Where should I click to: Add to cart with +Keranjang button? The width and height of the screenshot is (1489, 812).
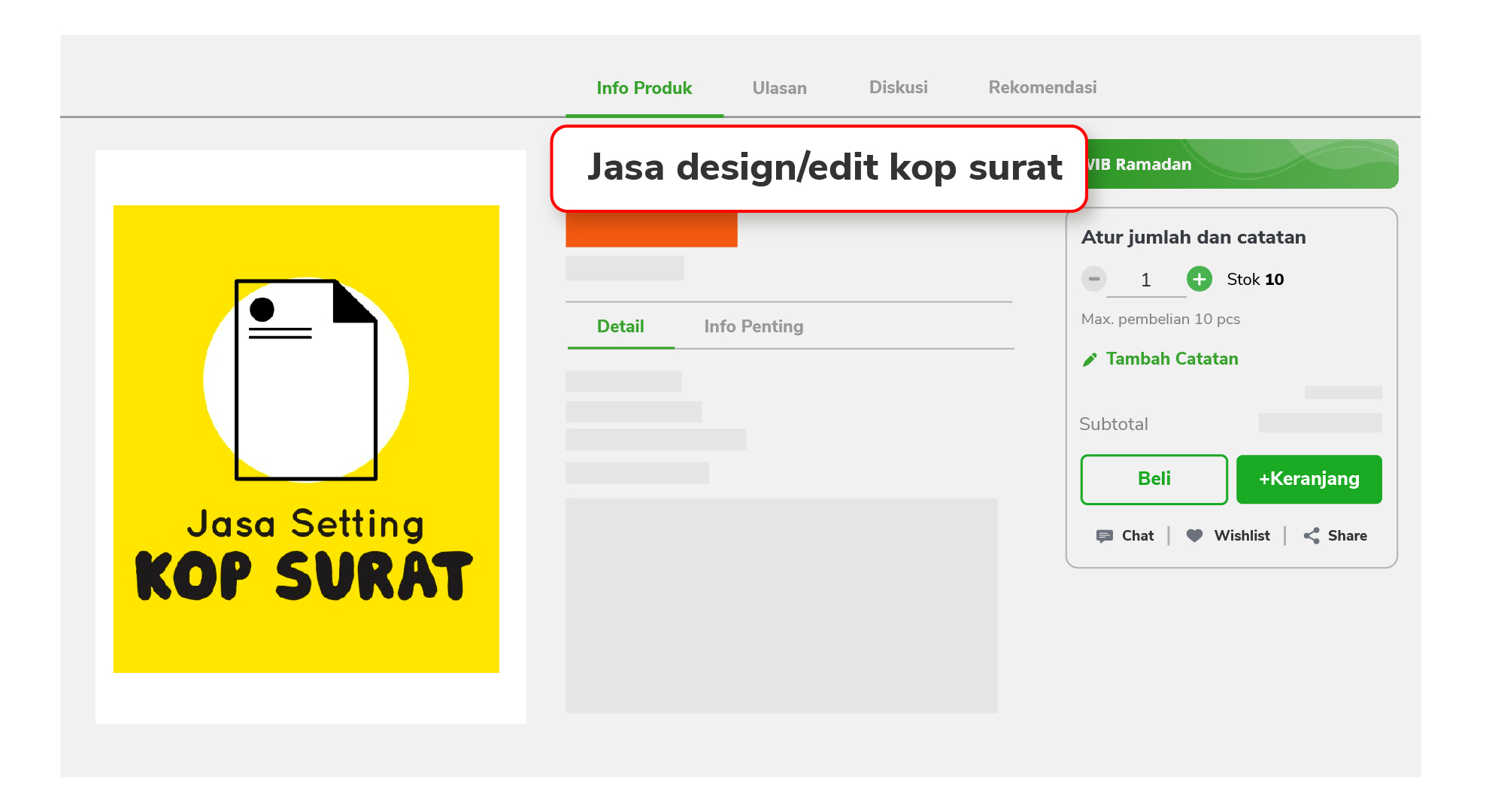point(1309,479)
